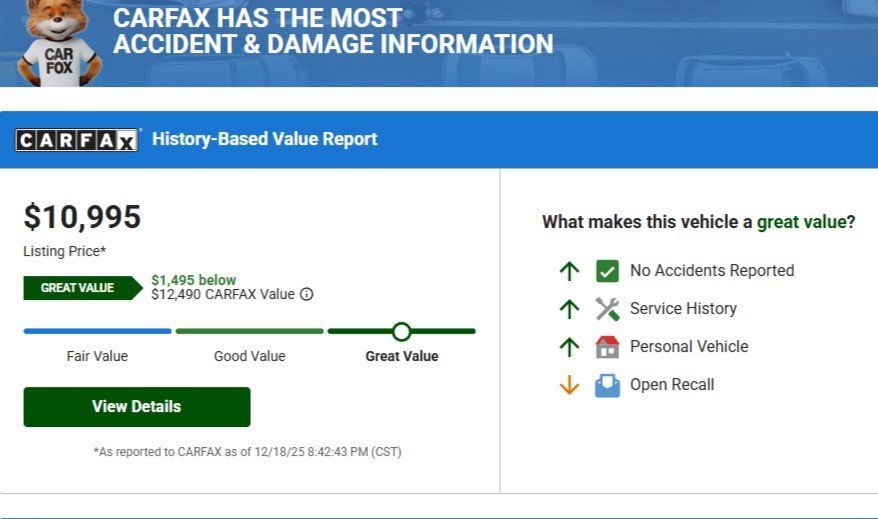Screen dimensions: 878x519
Task: Select the Open Recall label
Action: (671, 385)
